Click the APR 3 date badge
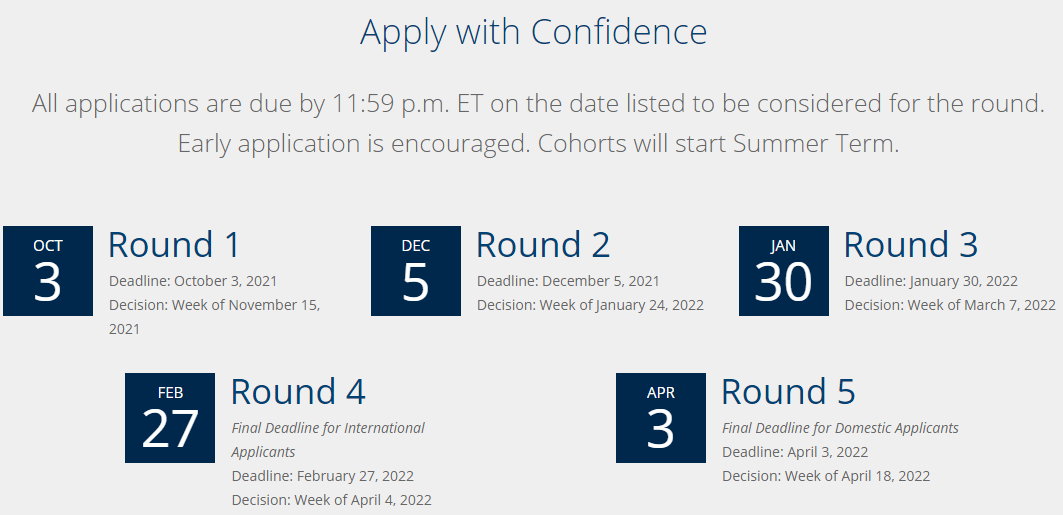Screen dimensions: 1063x515 pyautogui.click(x=661, y=418)
